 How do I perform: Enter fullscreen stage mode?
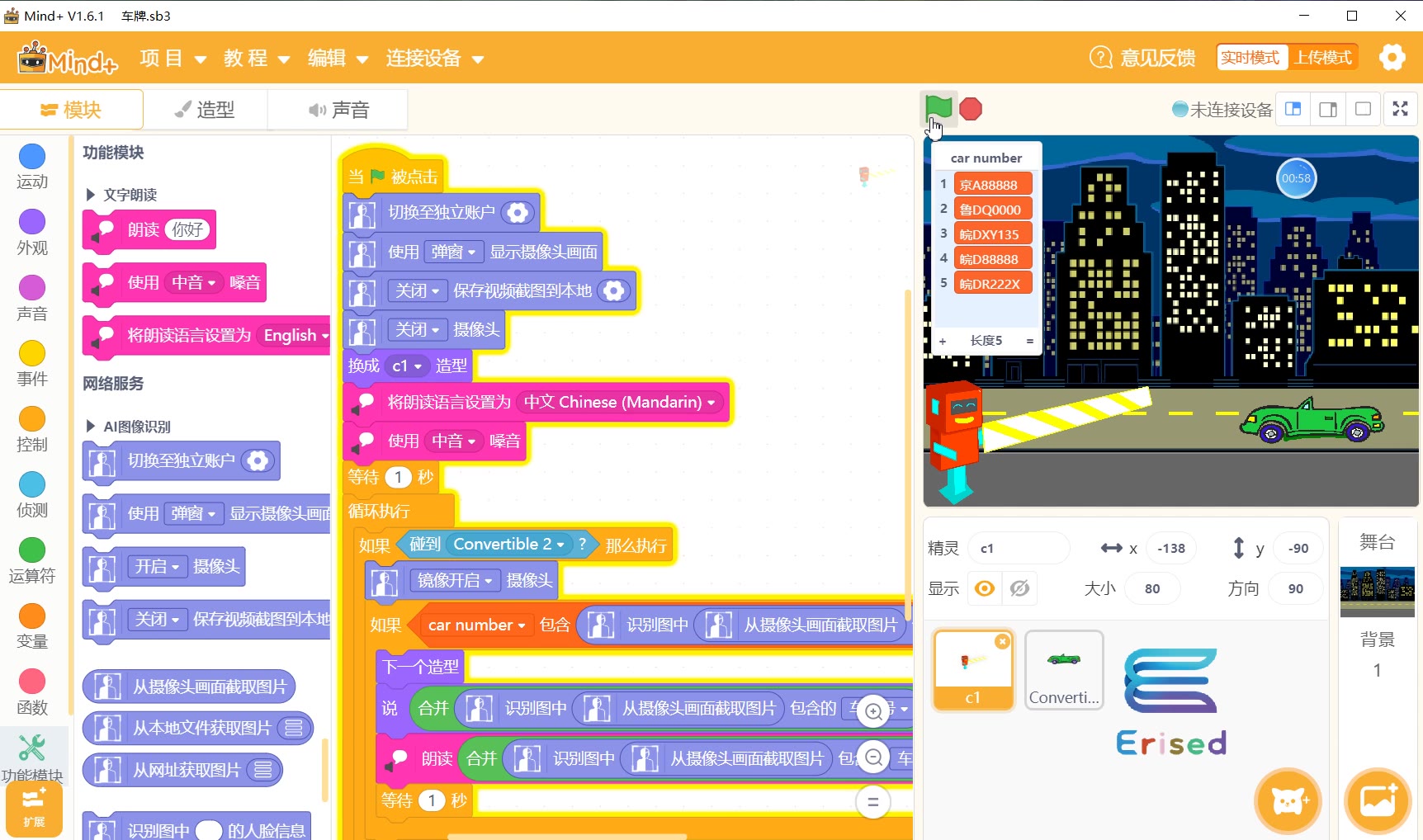(x=1400, y=109)
